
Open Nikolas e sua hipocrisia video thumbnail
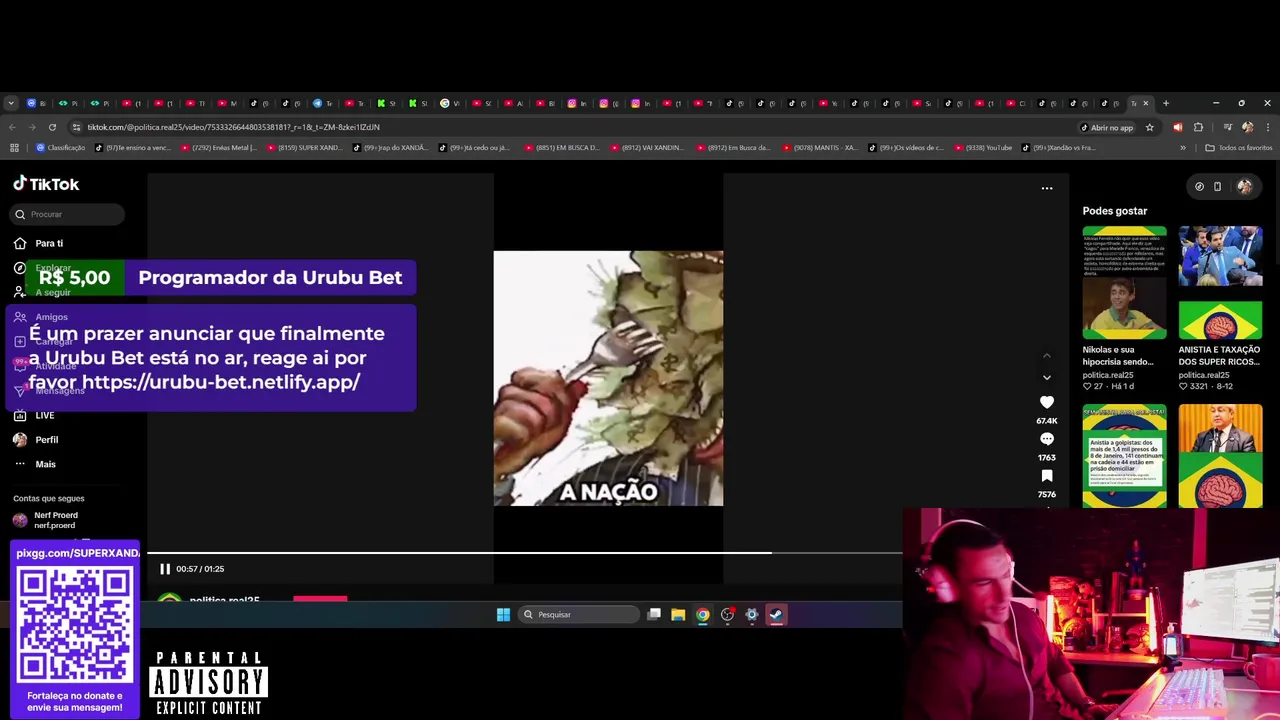tap(1124, 282)
